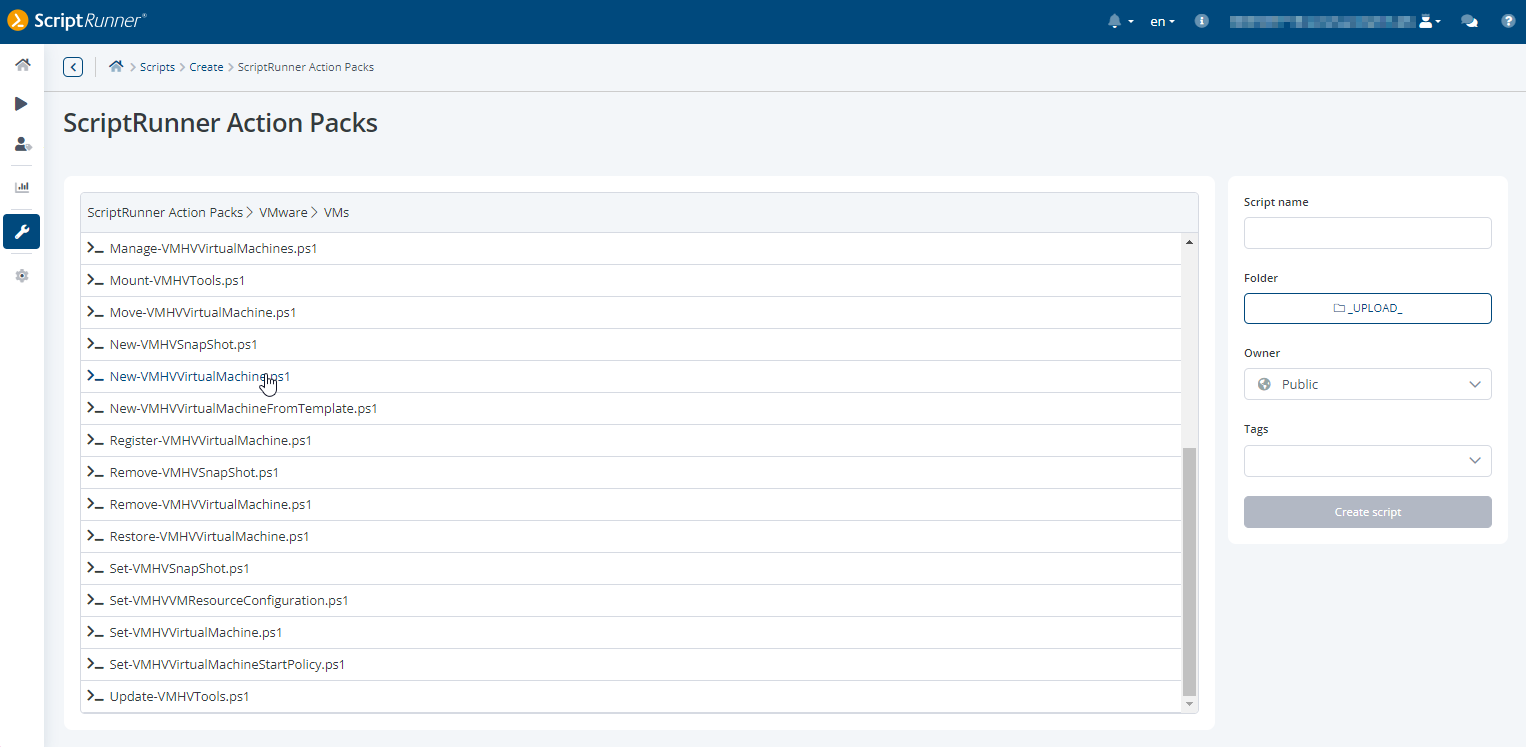Select New-VMHVVirtualMachineFromTemplate.ps1 script
This screenshot has height=747, width=1526.
(x=243, y=408)
